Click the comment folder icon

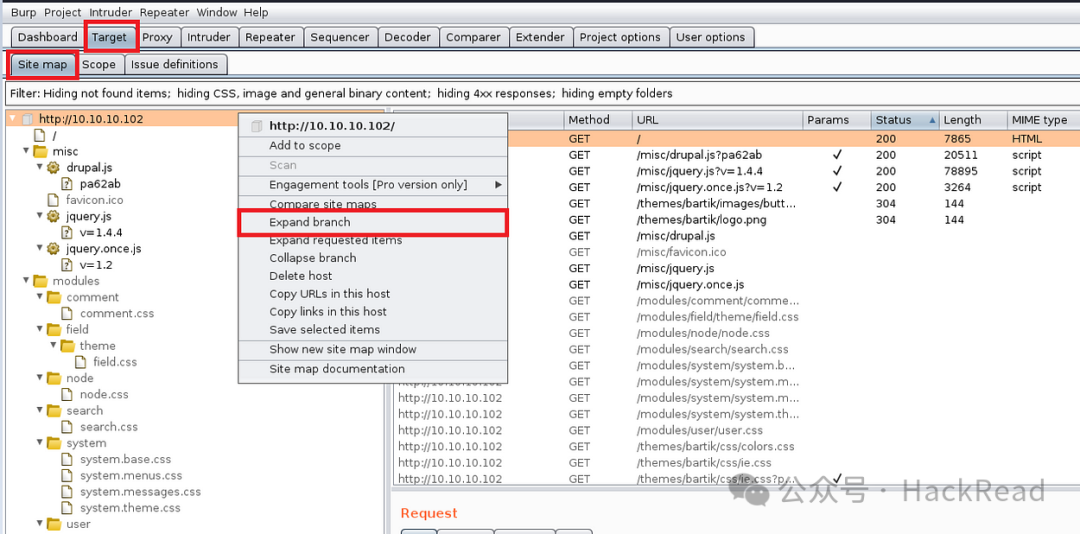click(x=54, y=298)
